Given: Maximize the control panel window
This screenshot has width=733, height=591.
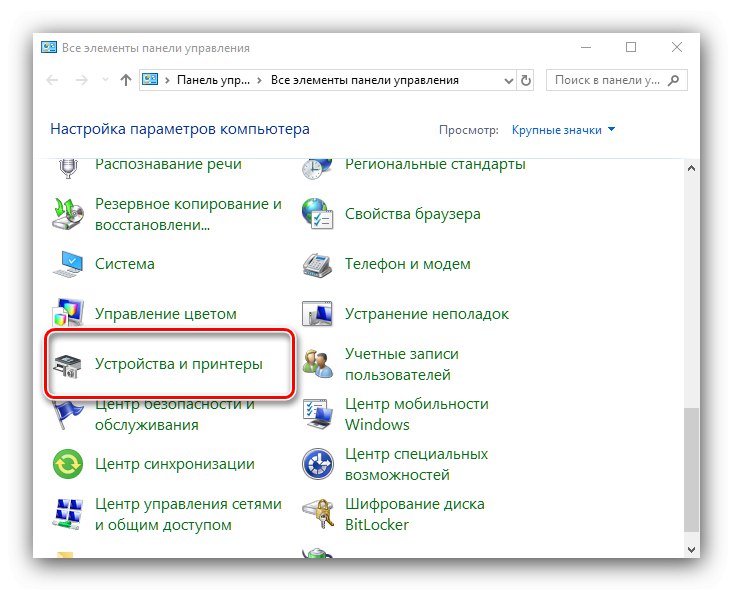Looking at the screenshot, I should [x=631, y=47].
